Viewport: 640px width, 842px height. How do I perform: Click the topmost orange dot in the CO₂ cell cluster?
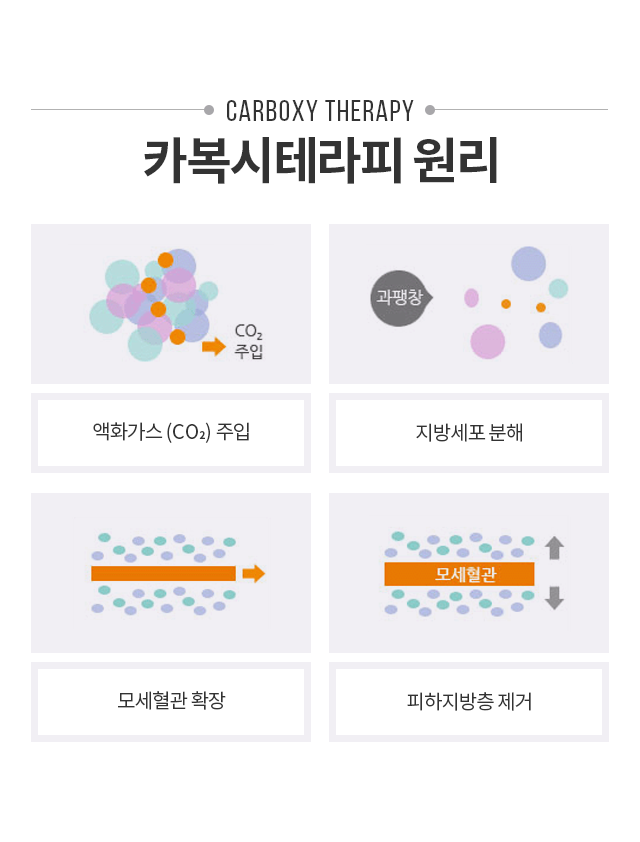coord(165,260)
